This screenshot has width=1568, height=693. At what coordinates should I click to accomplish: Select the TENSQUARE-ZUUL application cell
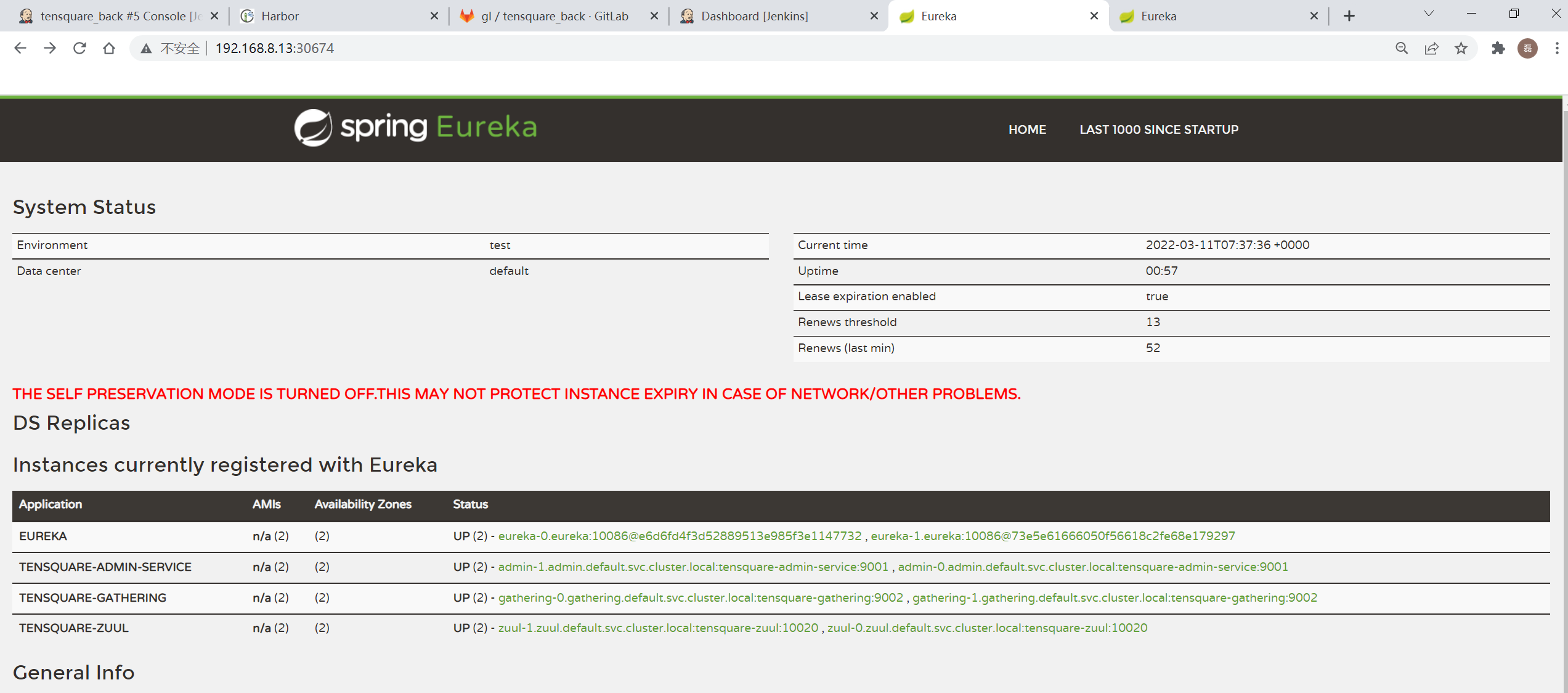pyautogui.click(x=74, y=628)
